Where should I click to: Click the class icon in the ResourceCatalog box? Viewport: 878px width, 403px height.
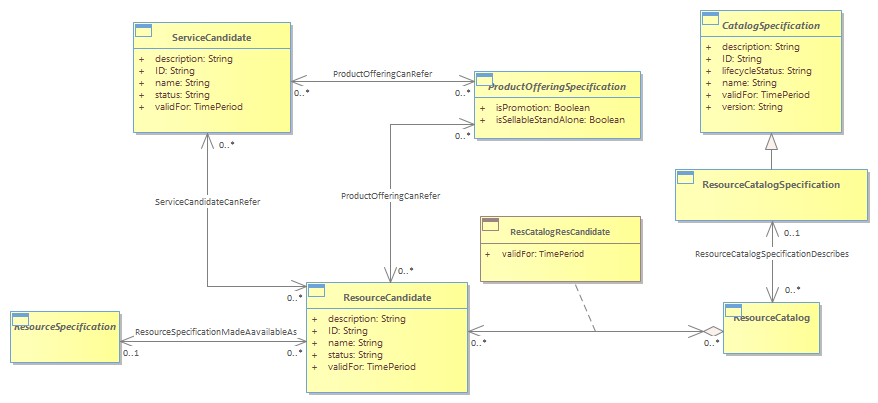coord(734,311)
